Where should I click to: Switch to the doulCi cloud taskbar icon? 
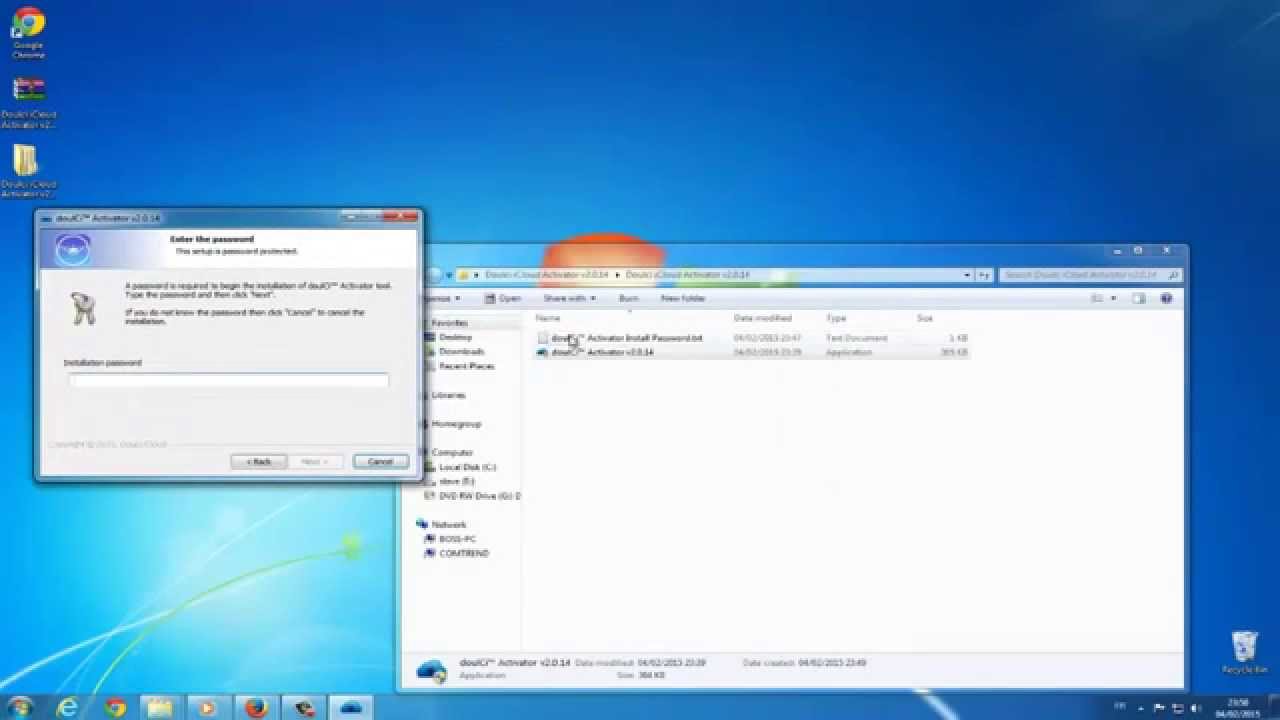click(351, 708)
